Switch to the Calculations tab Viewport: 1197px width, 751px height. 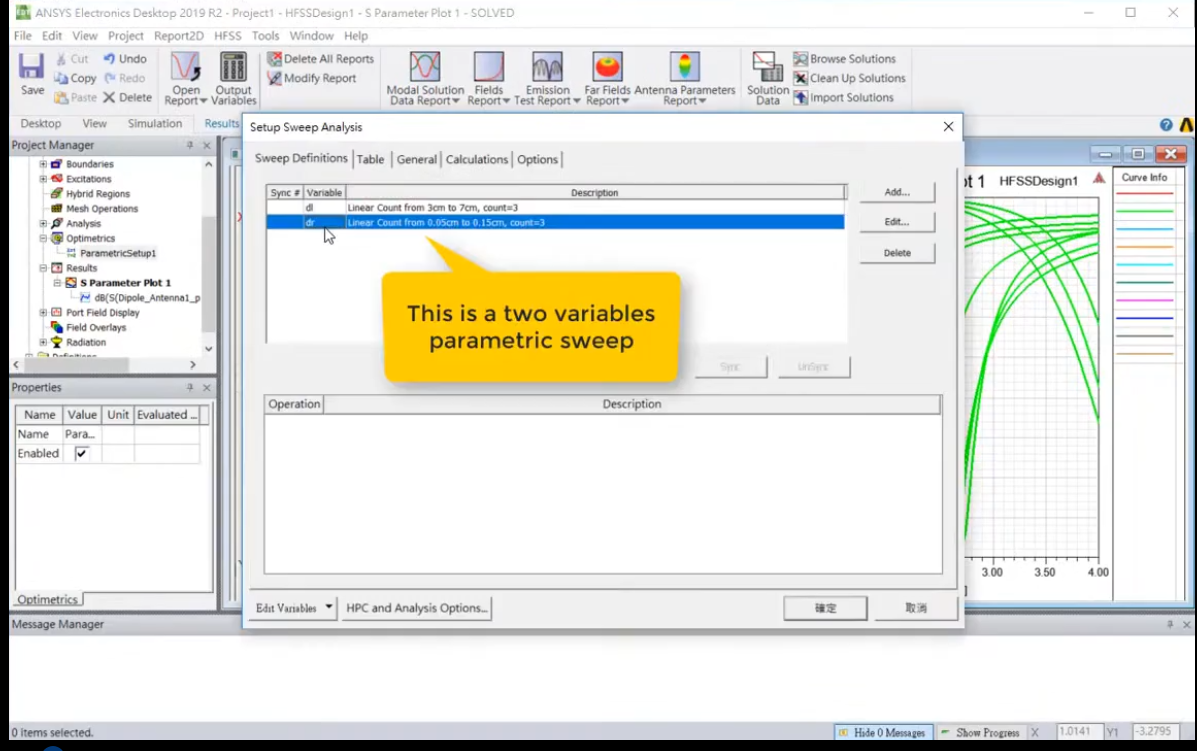[476, 160]
